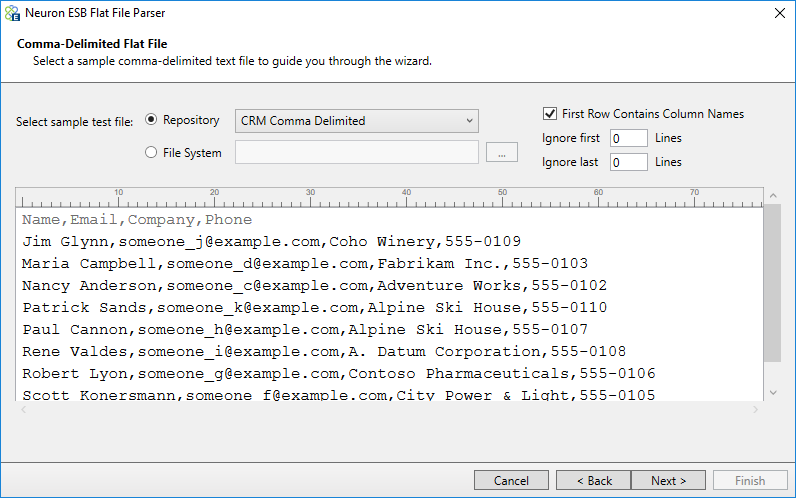
Task: Close the Flat File Parser window
Action: (x=780, y=13)
